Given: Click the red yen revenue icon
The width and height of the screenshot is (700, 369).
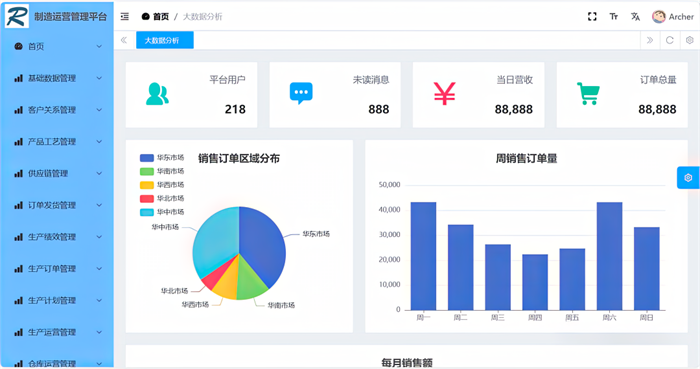Looking at the screenshot, I should pos(445,93).
